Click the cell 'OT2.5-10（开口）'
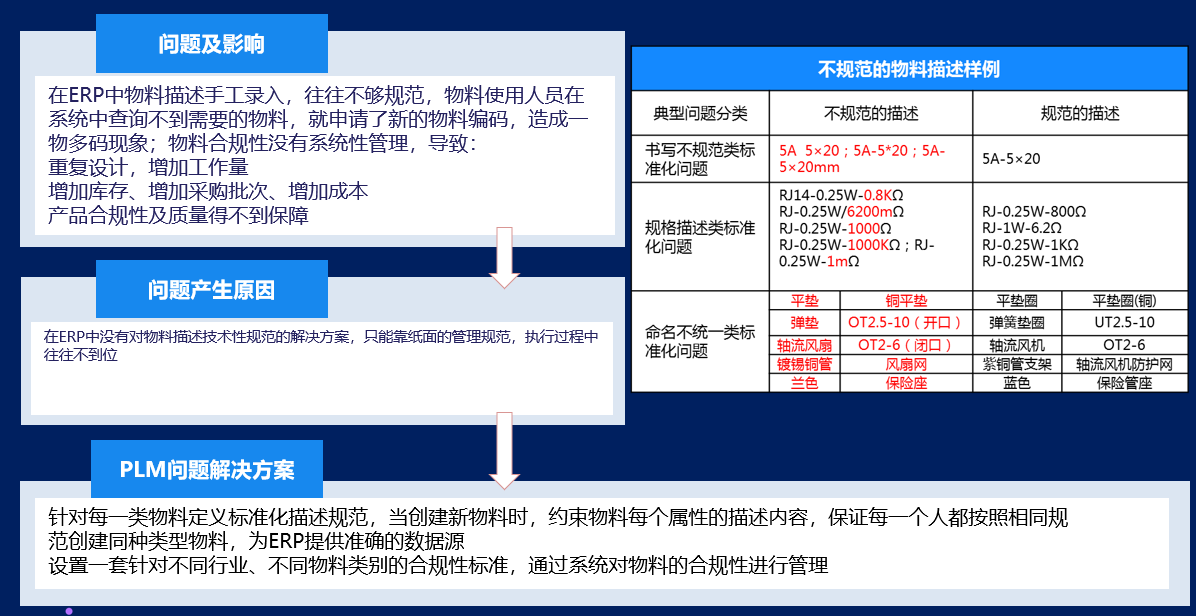The height and width of the screenshot is (616, 1196). [x=906, y=322]
